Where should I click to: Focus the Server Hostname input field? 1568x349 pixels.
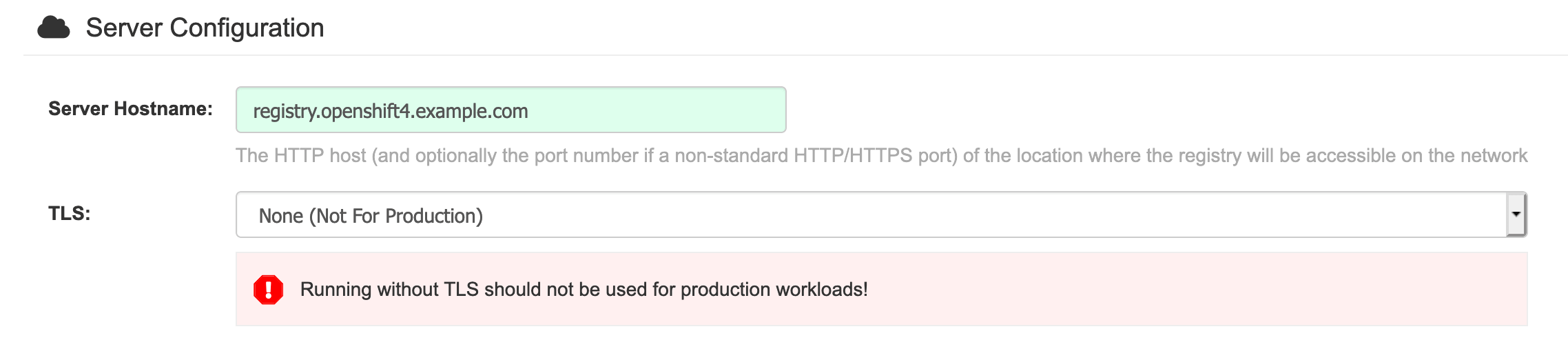[510, 110]
